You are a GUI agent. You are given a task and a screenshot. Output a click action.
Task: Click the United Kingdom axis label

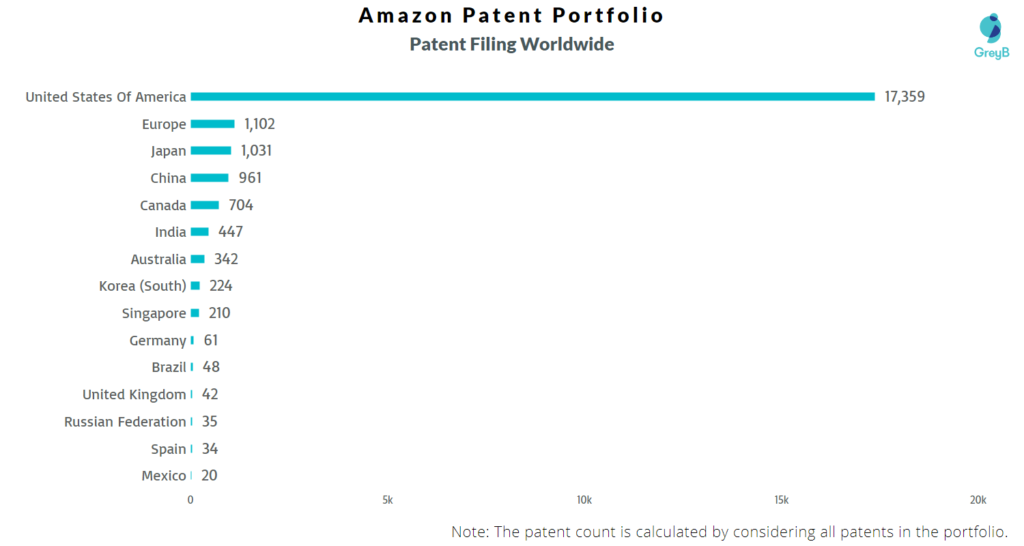[x=134, y=395]
